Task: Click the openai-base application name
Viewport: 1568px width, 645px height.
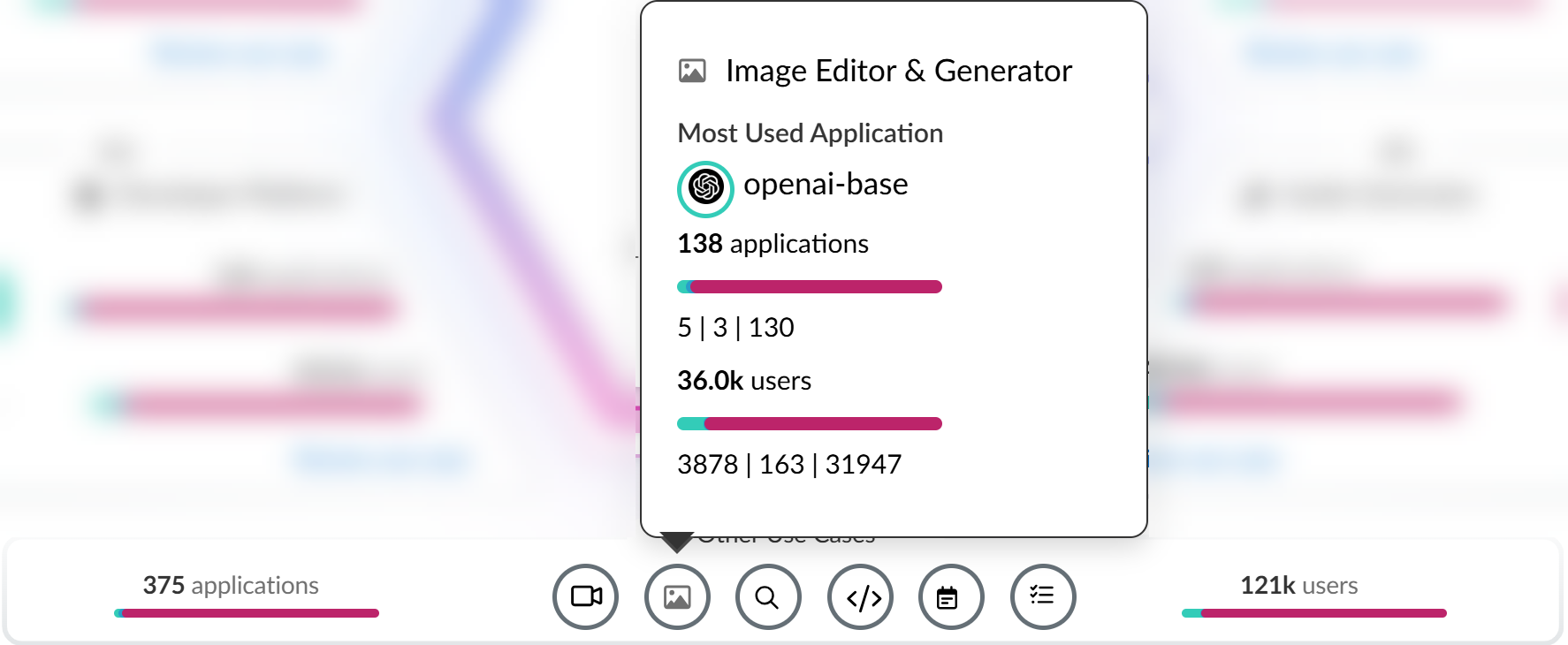Action: pos(826,184)
